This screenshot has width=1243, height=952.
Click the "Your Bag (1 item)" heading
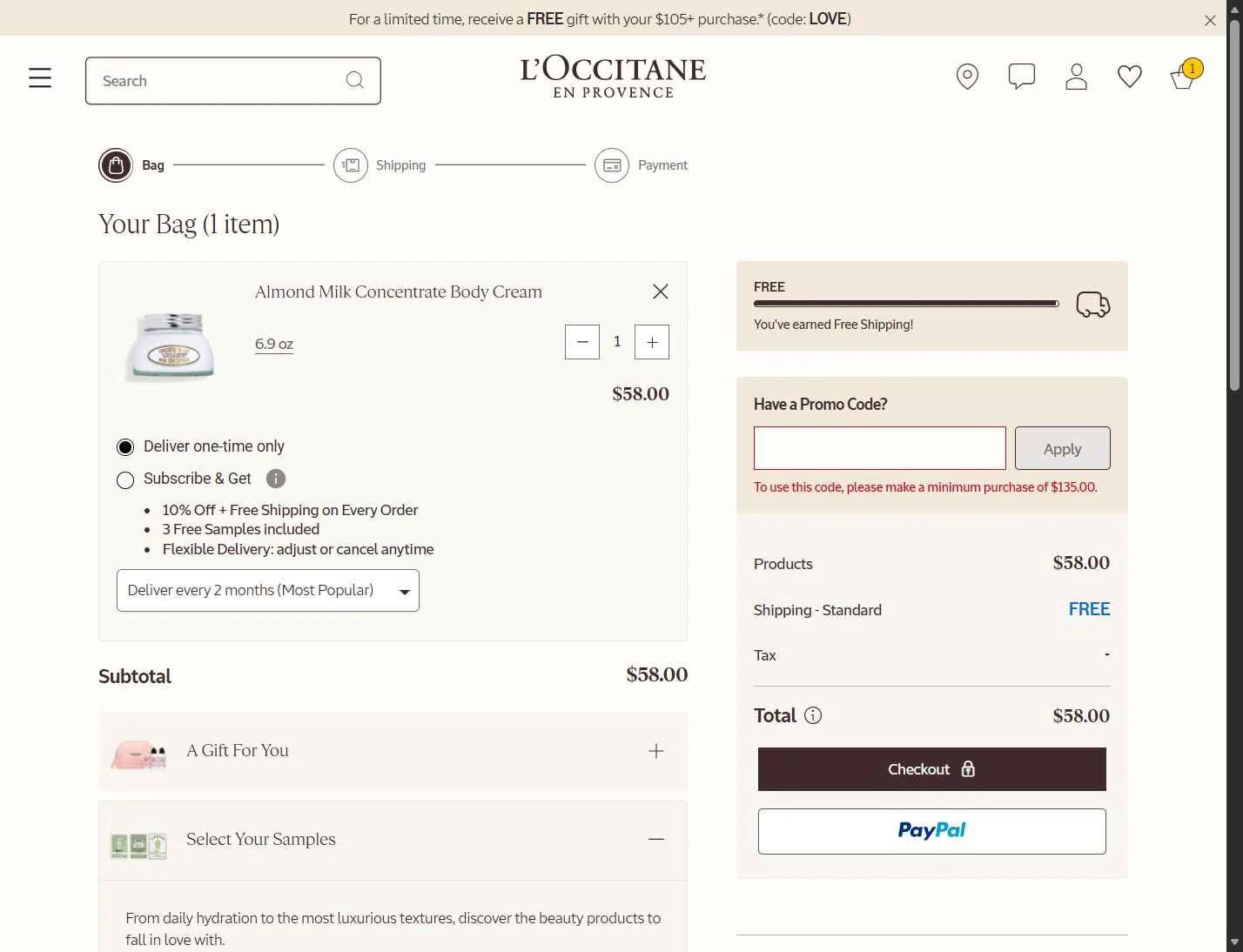(x=189, y=225)
